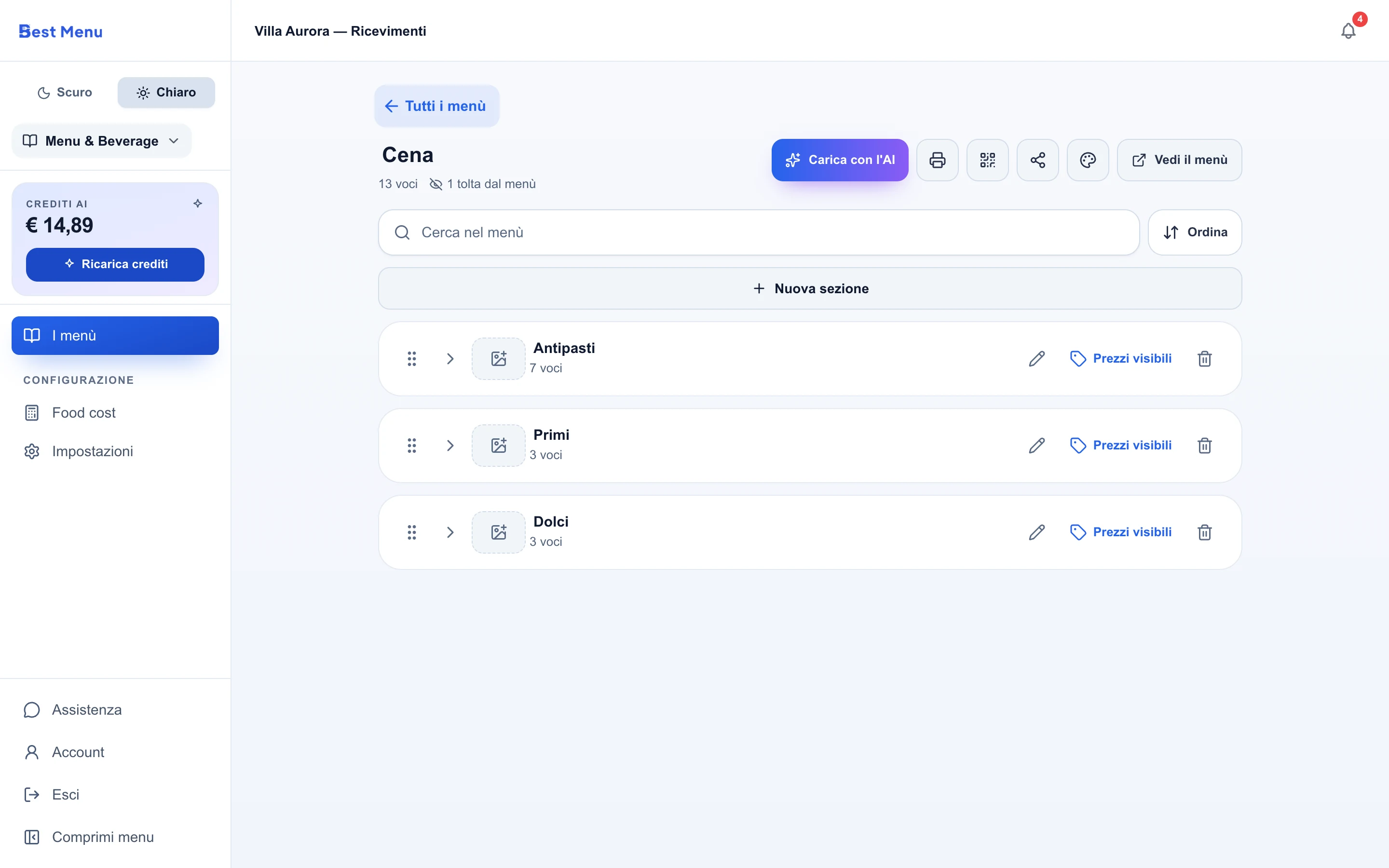This screenshot has width=1389, height=868.
Task: Add a Nuova sezione
Action: click(810, 288)
